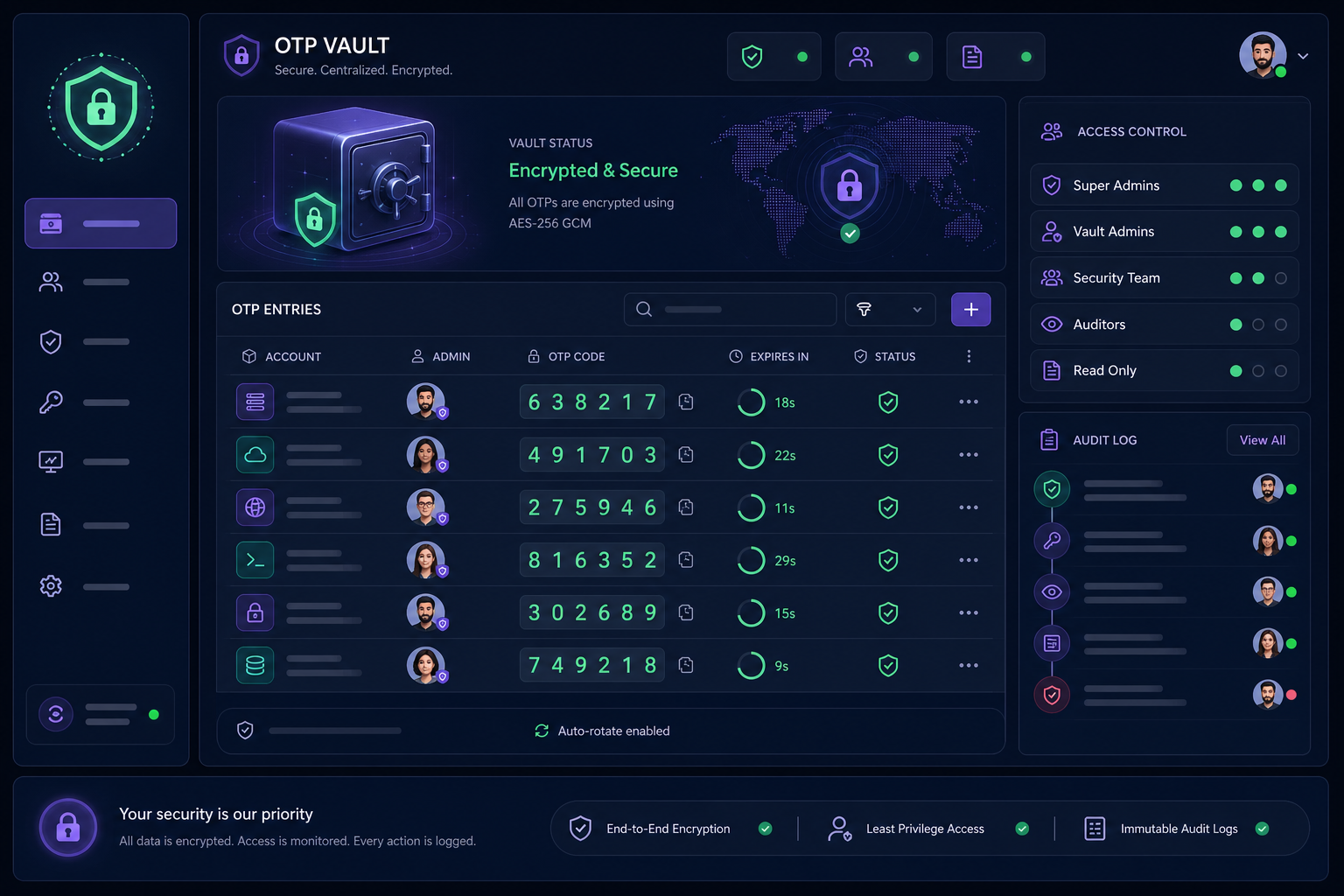
Task: Select the Security Team access role
Action: [1165, 278]
